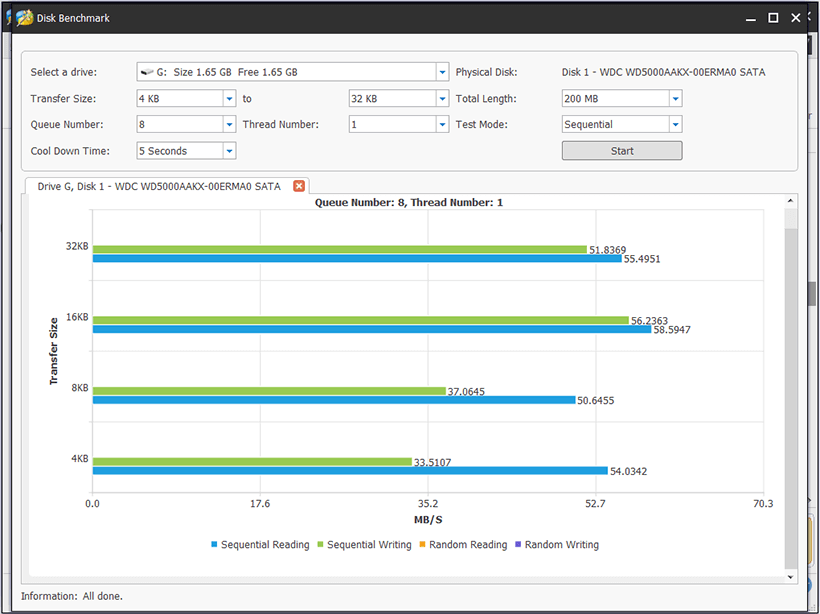Click the 4KB axis label

(80, 459)
